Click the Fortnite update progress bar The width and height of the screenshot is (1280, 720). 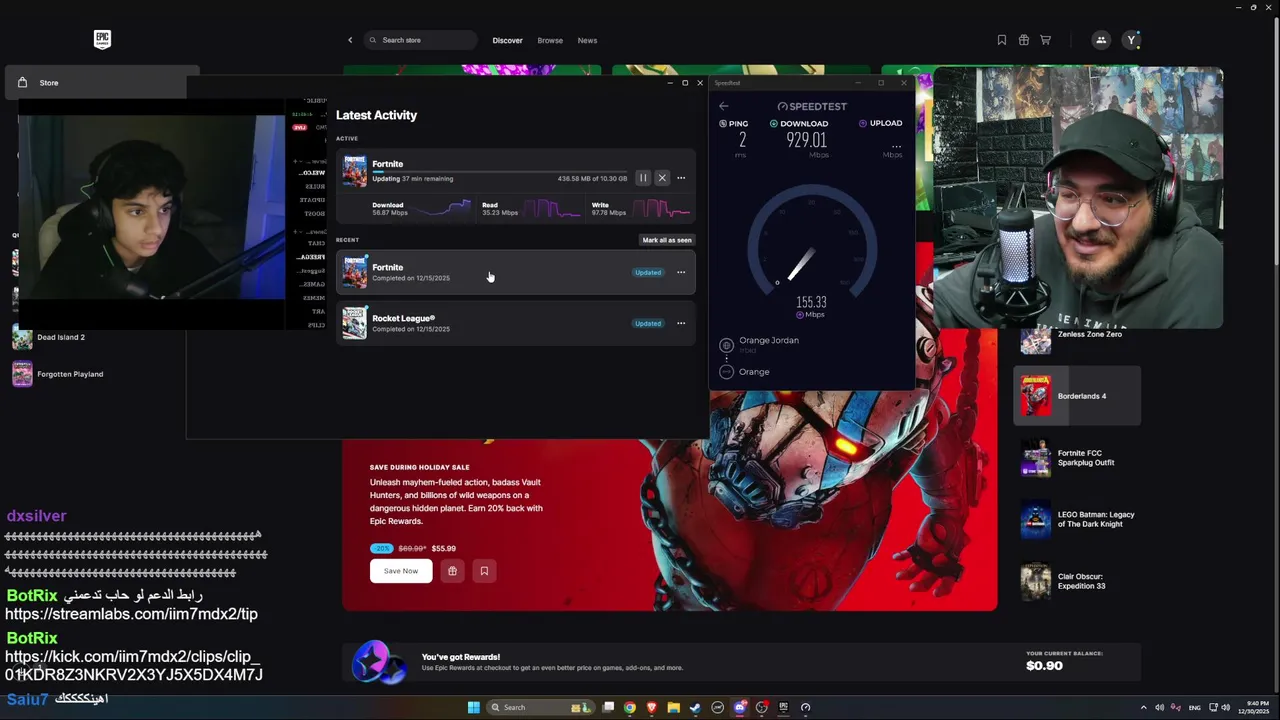(x=500, y=171)
